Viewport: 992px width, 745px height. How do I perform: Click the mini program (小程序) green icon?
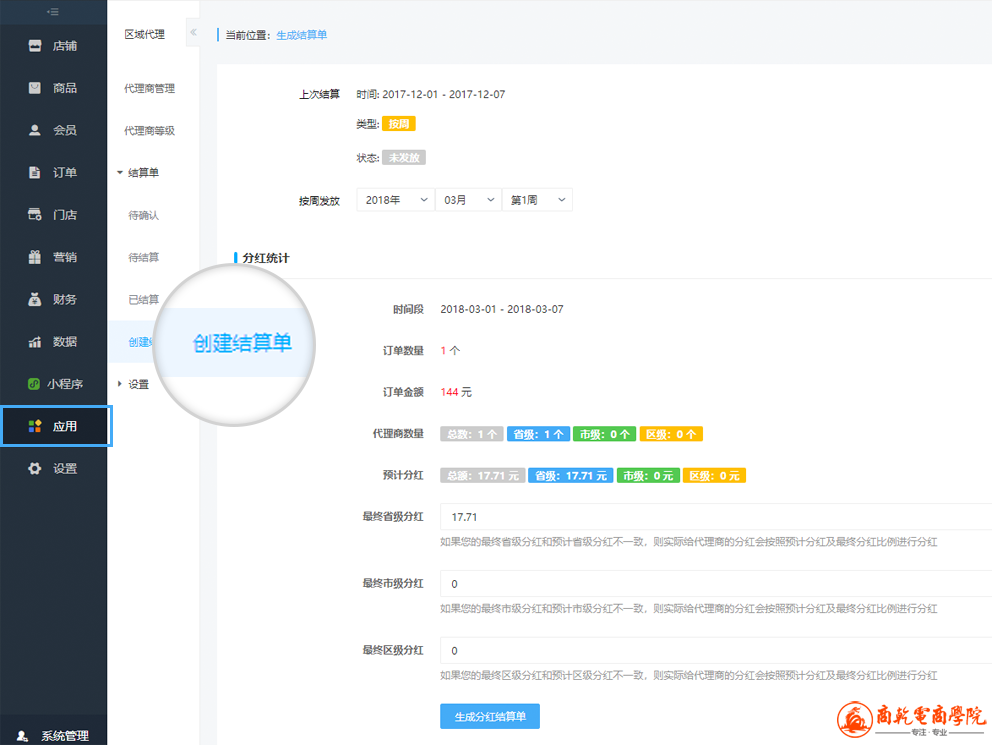[x=35, y=384]
